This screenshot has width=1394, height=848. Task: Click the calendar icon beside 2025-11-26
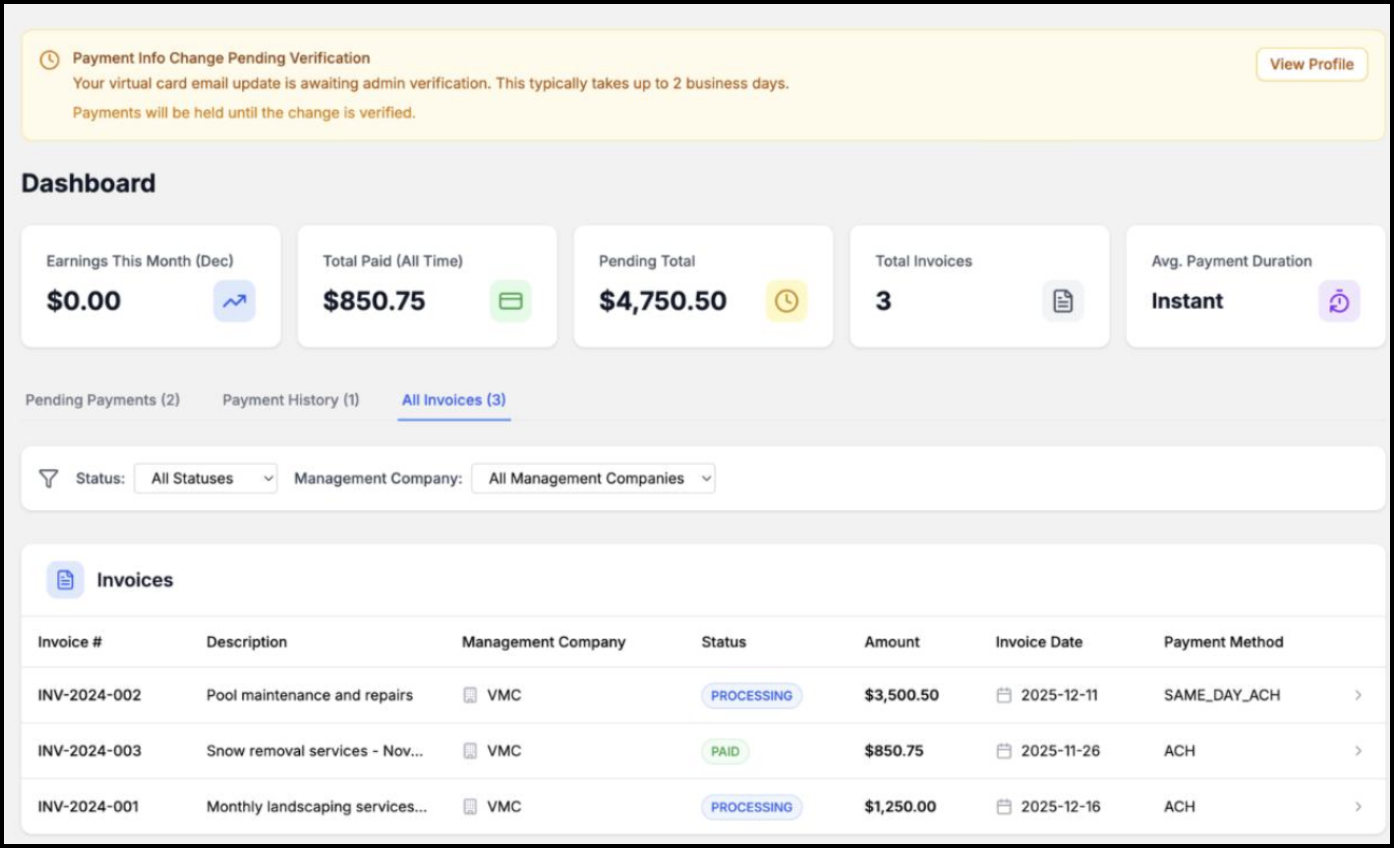1004,751
